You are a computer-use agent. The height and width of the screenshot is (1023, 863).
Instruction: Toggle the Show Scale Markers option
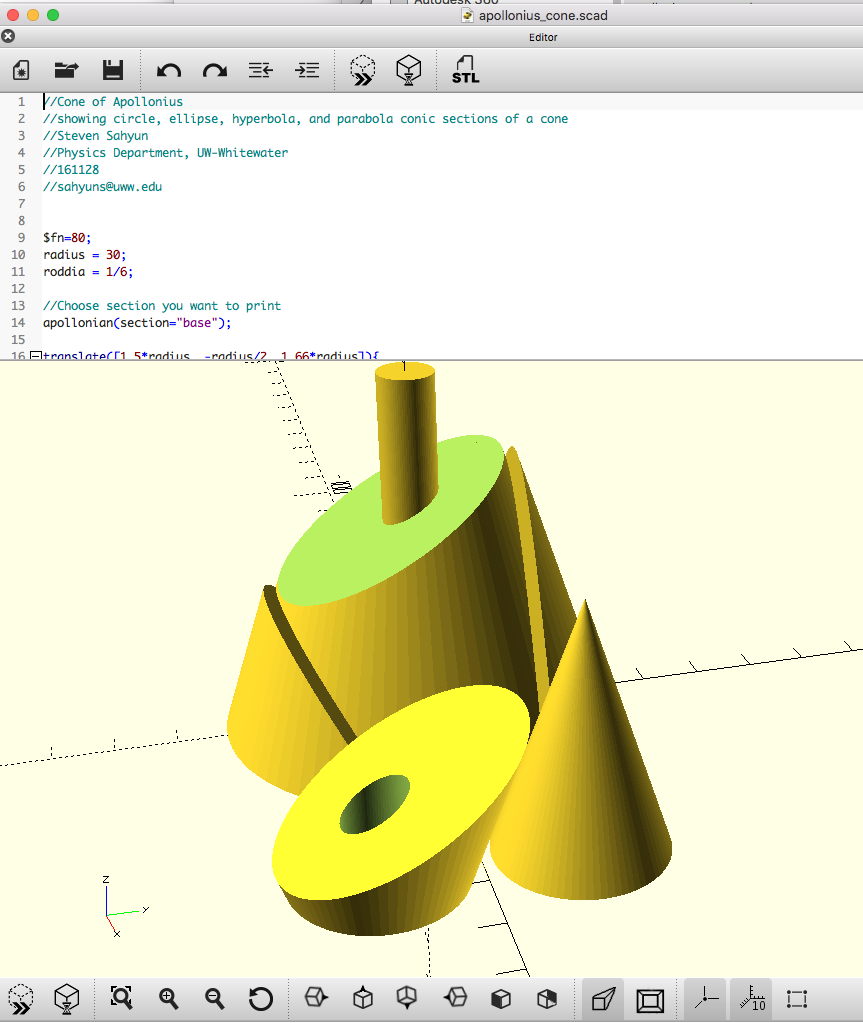click(x=751, y=998)
